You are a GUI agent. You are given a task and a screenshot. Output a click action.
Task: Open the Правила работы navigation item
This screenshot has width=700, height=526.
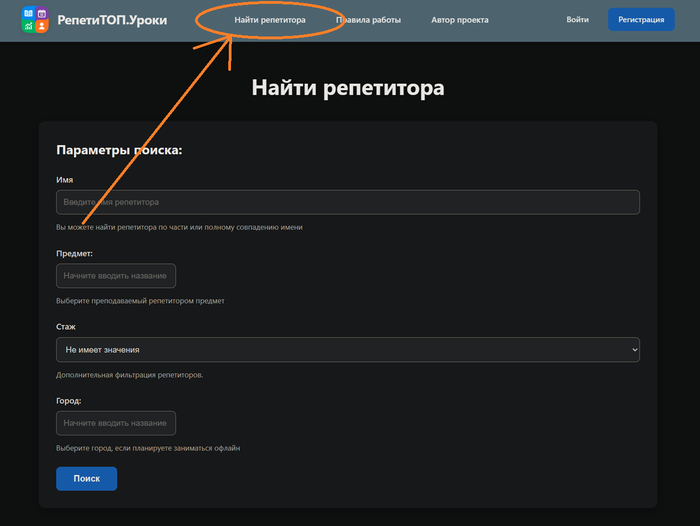coord(369,20)
